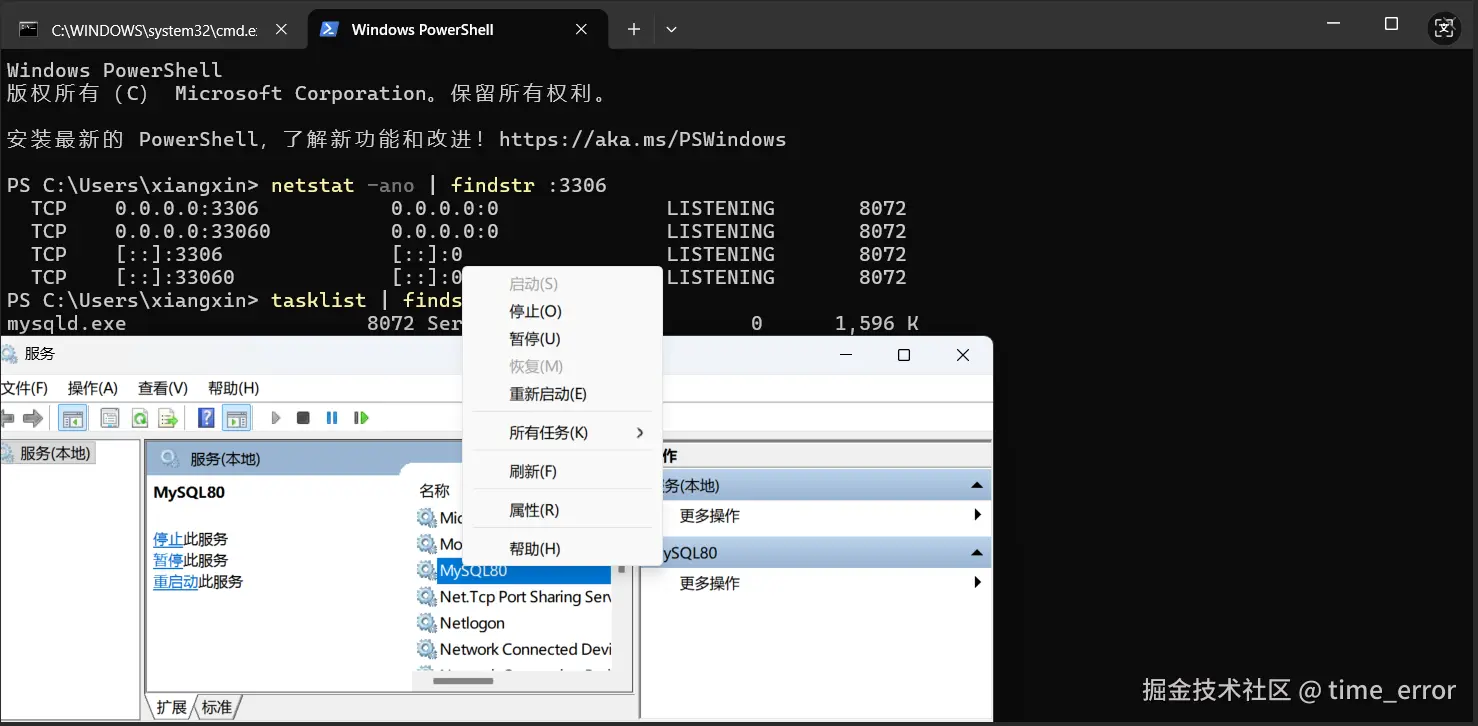
Task: Click the Stop Service square toolbar icon
Action: [303, 418]
